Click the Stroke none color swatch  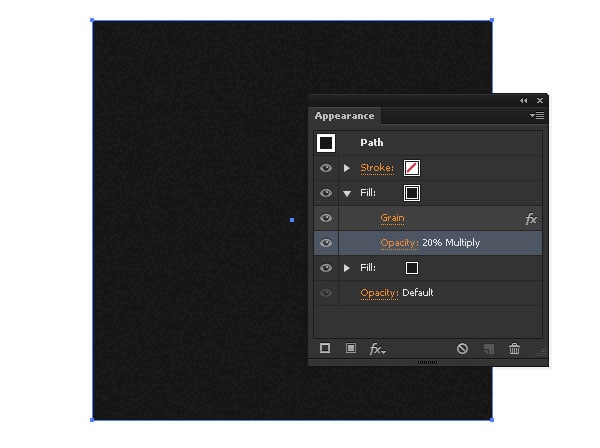click(x=412, y=168)
